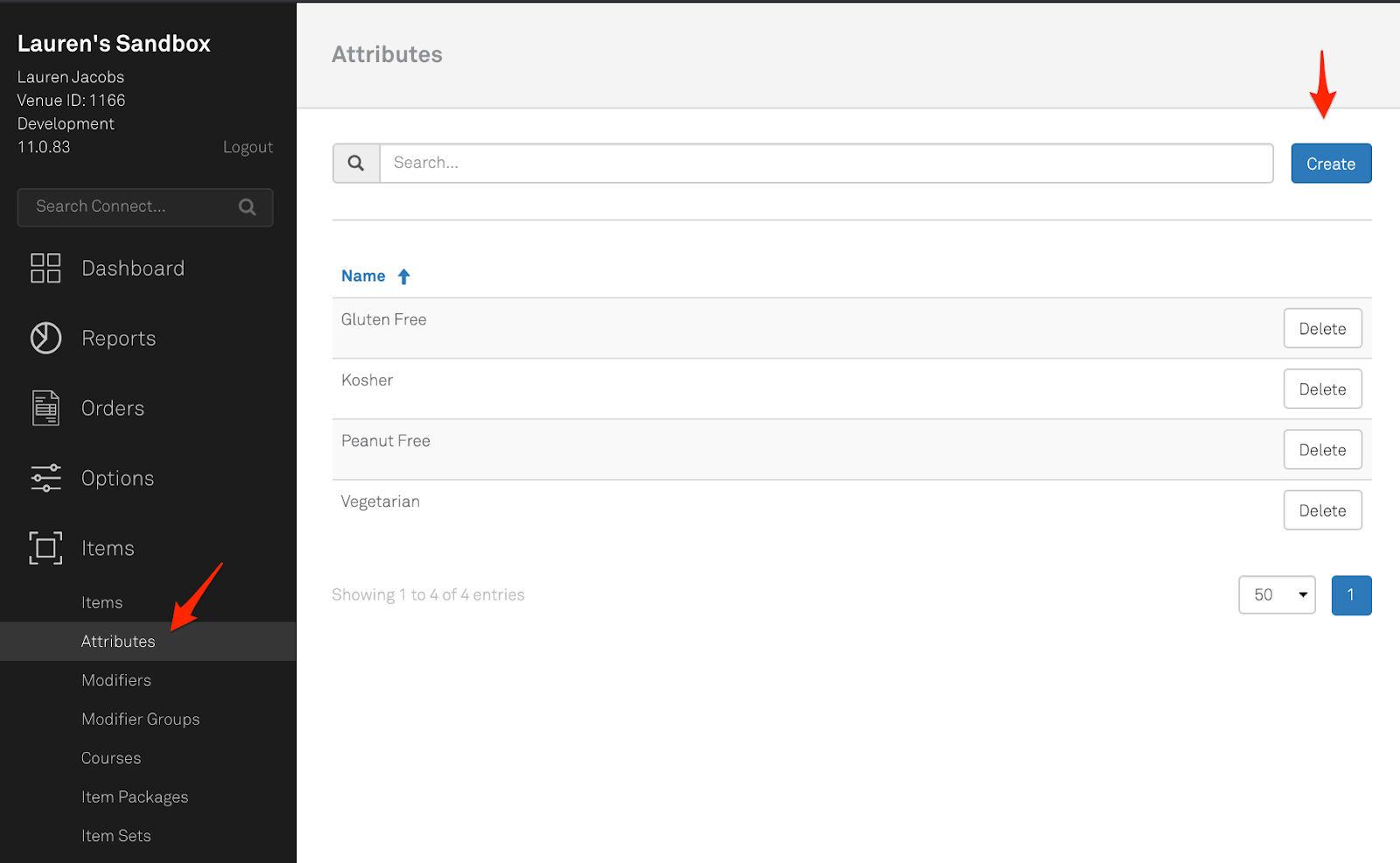
Task: Click the Orders document icon
Action: point(45,408)
